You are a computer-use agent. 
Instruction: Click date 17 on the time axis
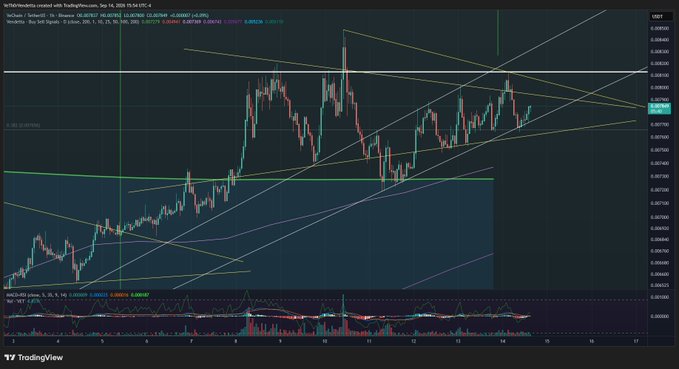pos(636,341)
